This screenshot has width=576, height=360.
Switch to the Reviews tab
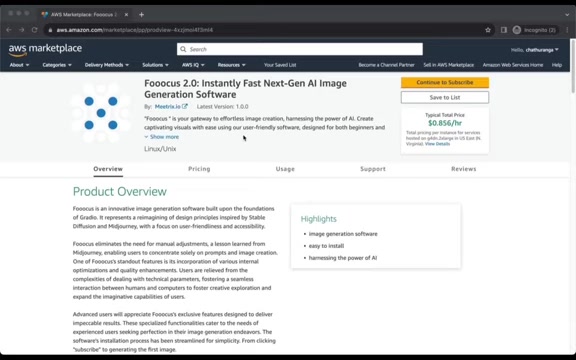(x=464, y=169)
